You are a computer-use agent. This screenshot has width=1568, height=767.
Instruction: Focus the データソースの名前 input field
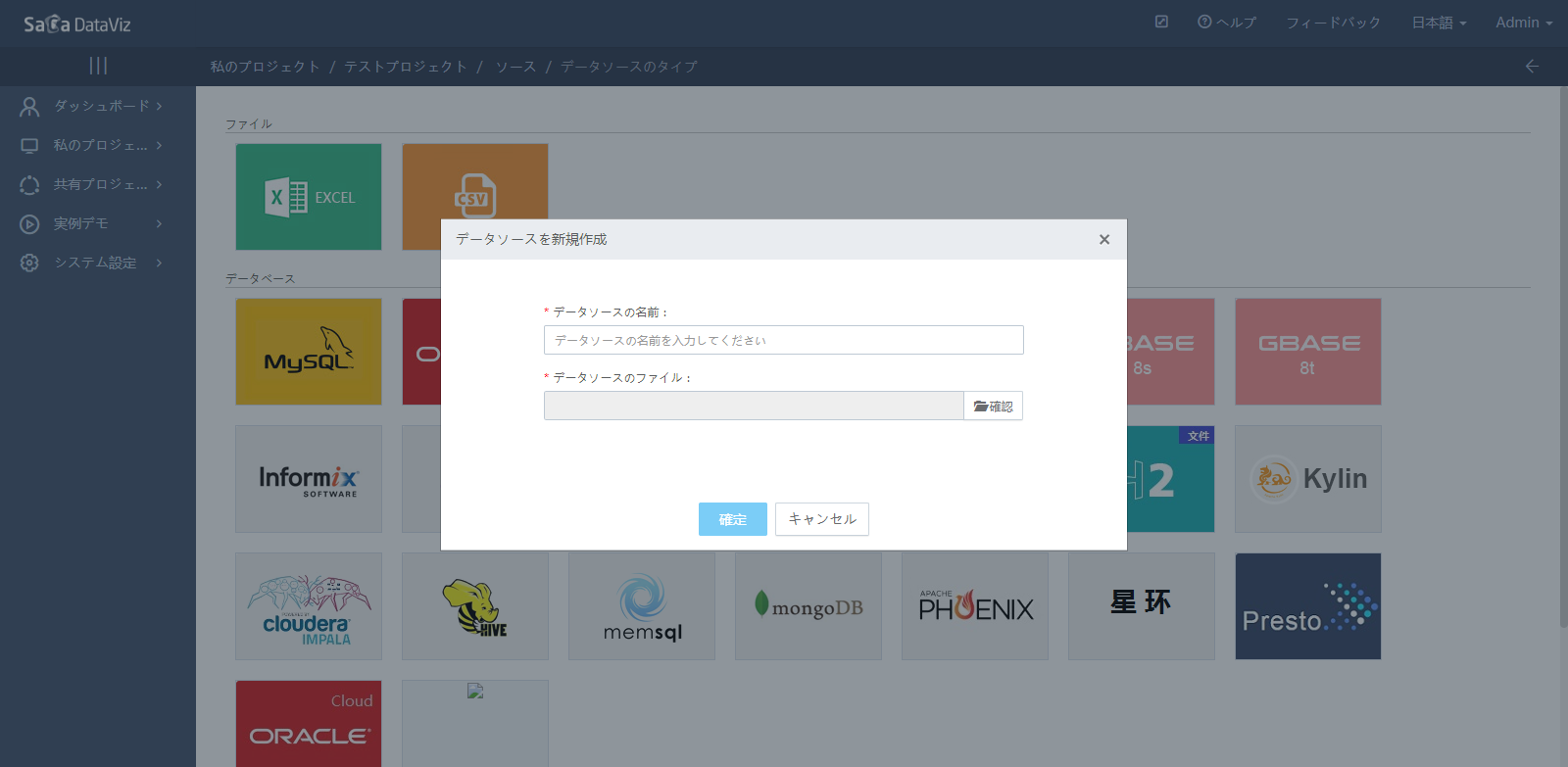click(x=784, y=340)
